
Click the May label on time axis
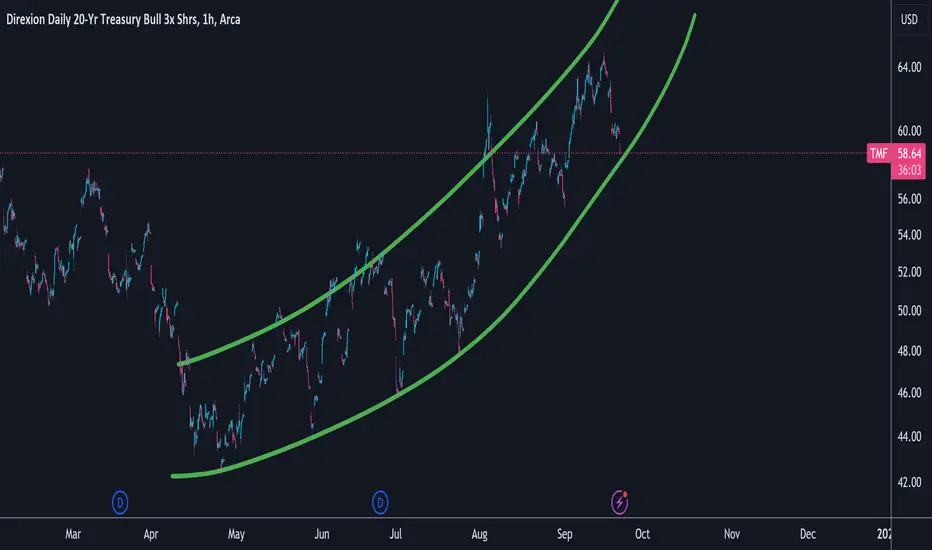coord(236,534)
